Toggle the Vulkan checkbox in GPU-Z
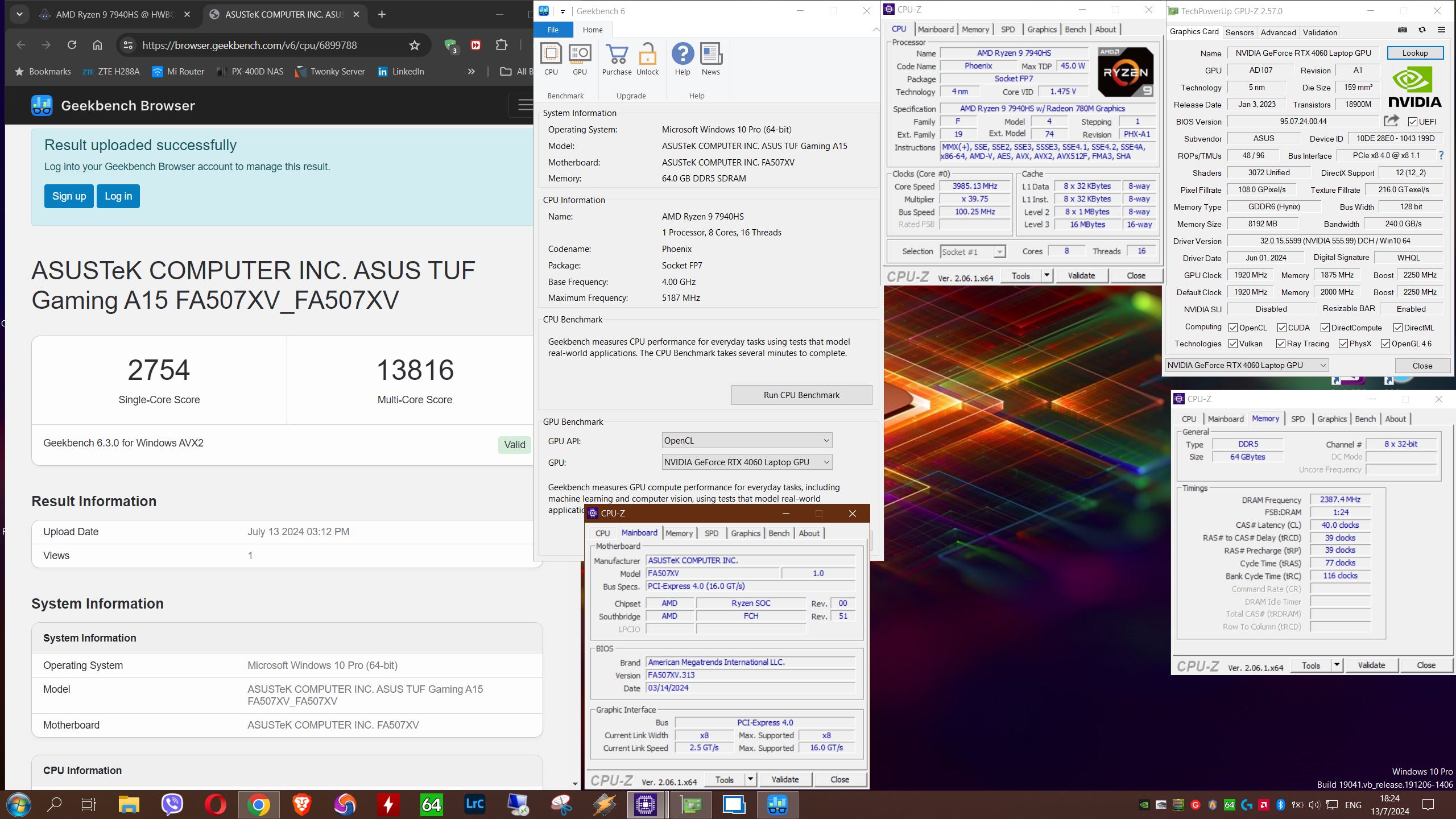This screenshot has height=819, width=1456. 1233,344
